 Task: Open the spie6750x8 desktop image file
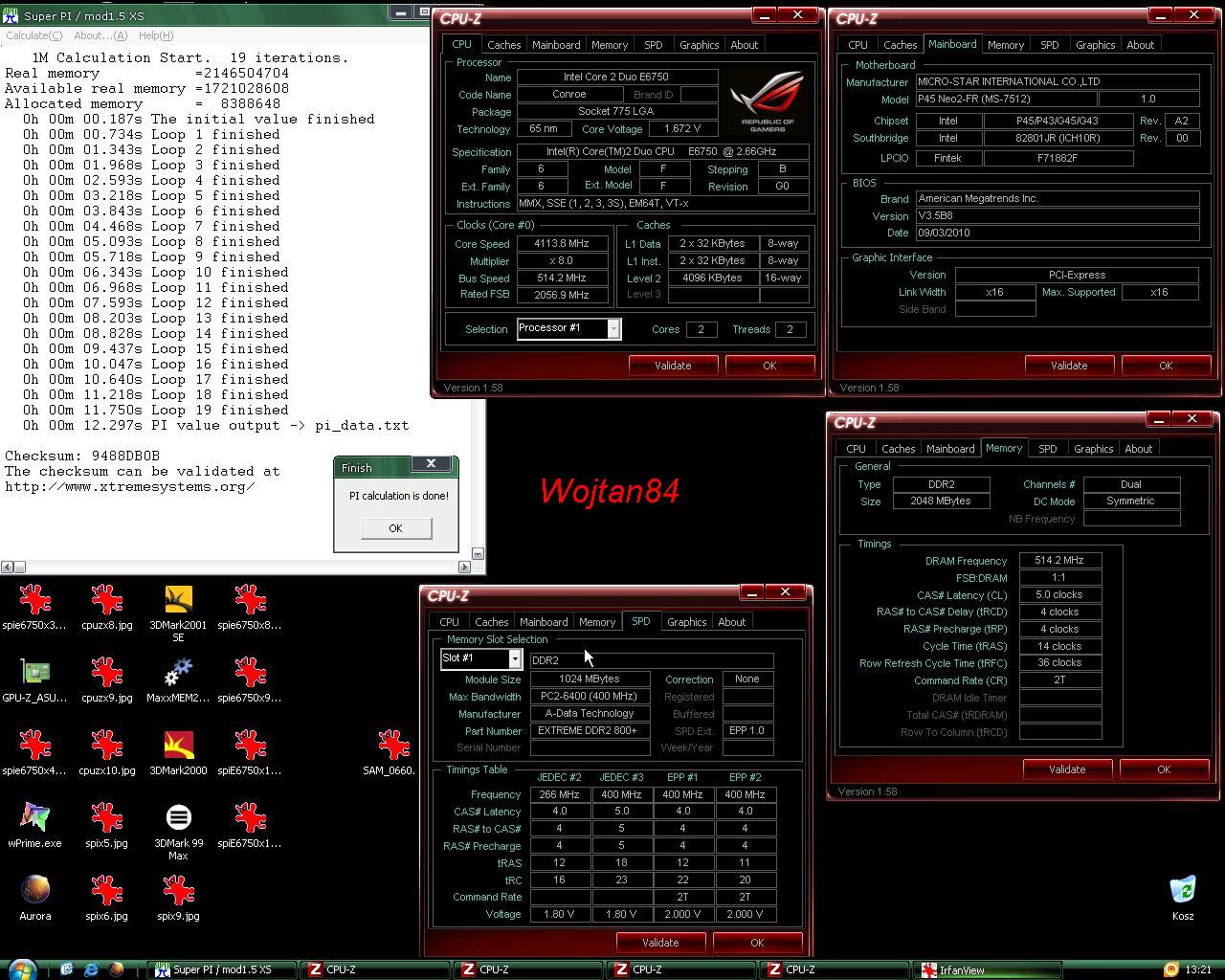[x=250, y=608]
